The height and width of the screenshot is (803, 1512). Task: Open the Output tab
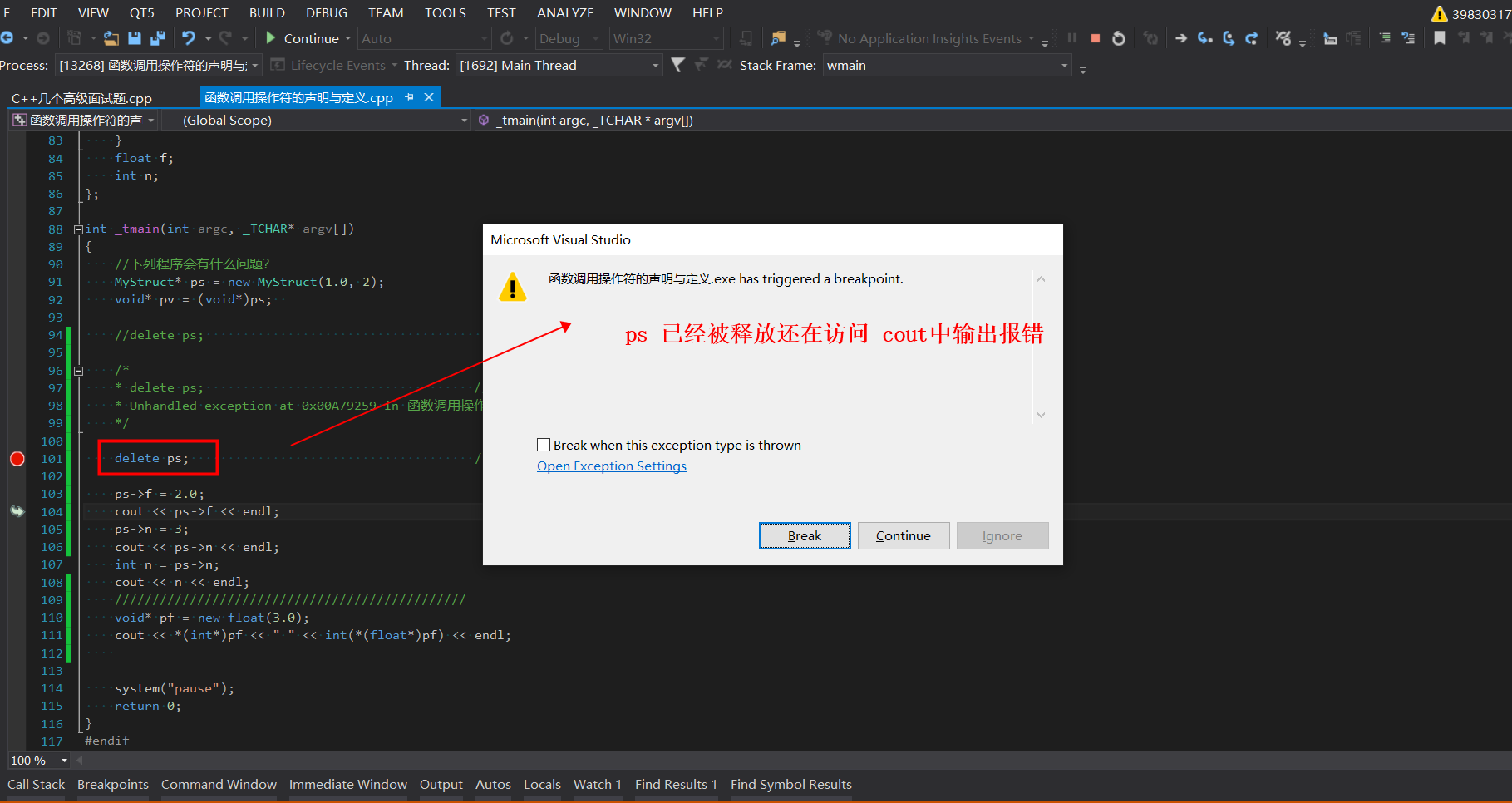pyautogui.click(x=441, y=784)
